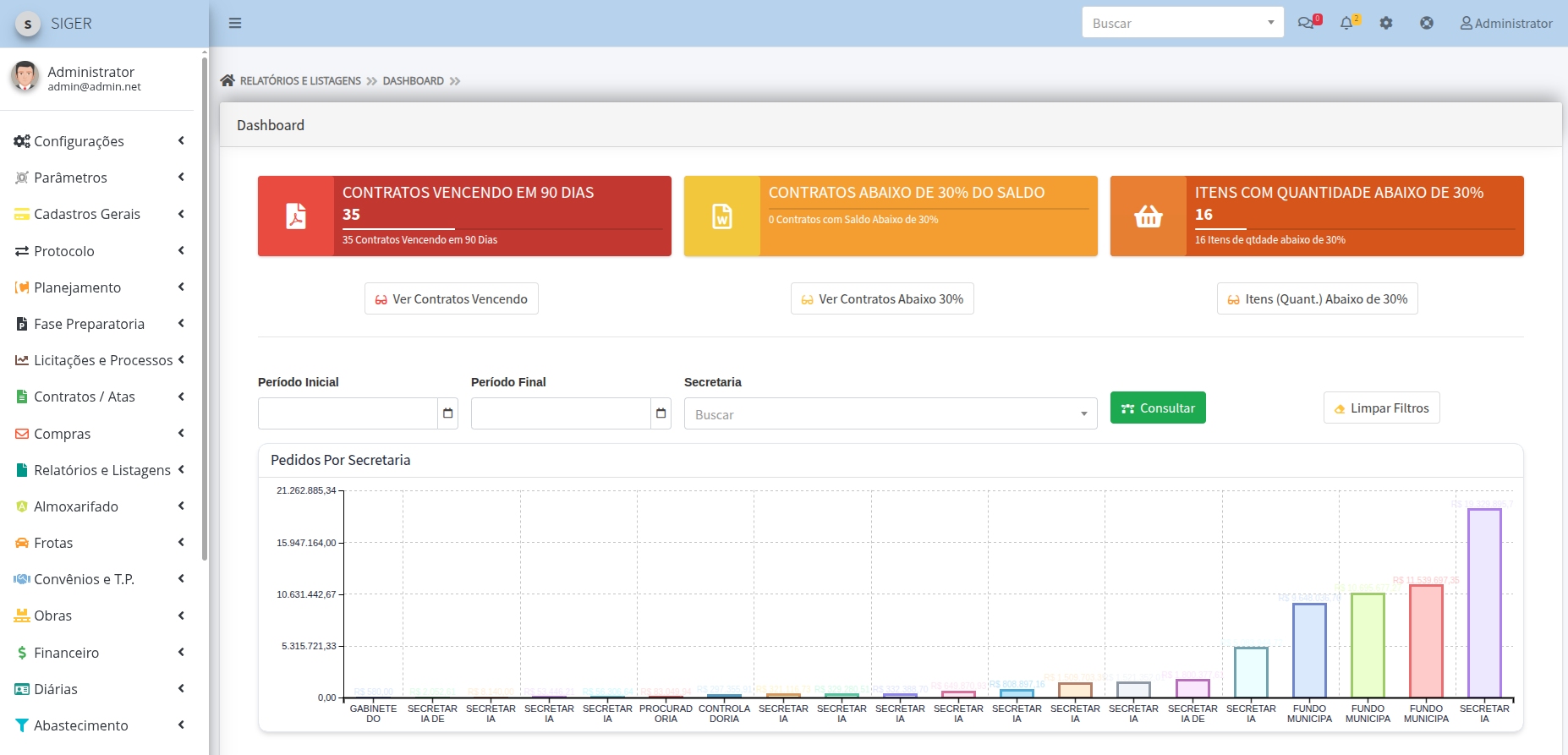Expand the Diárias menu chevron

click(x=181, y=688)
